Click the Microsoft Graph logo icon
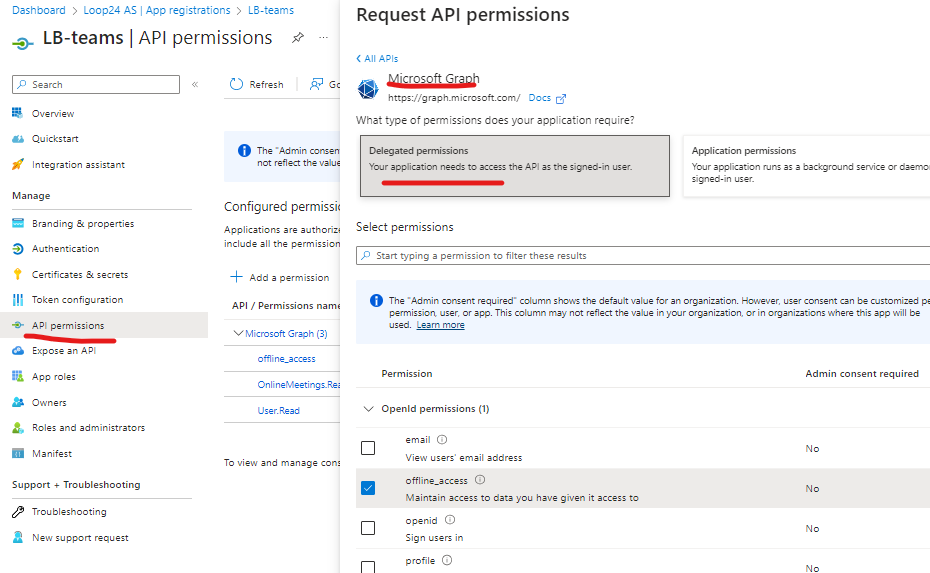The image size is (930, 573). point(368,89)
